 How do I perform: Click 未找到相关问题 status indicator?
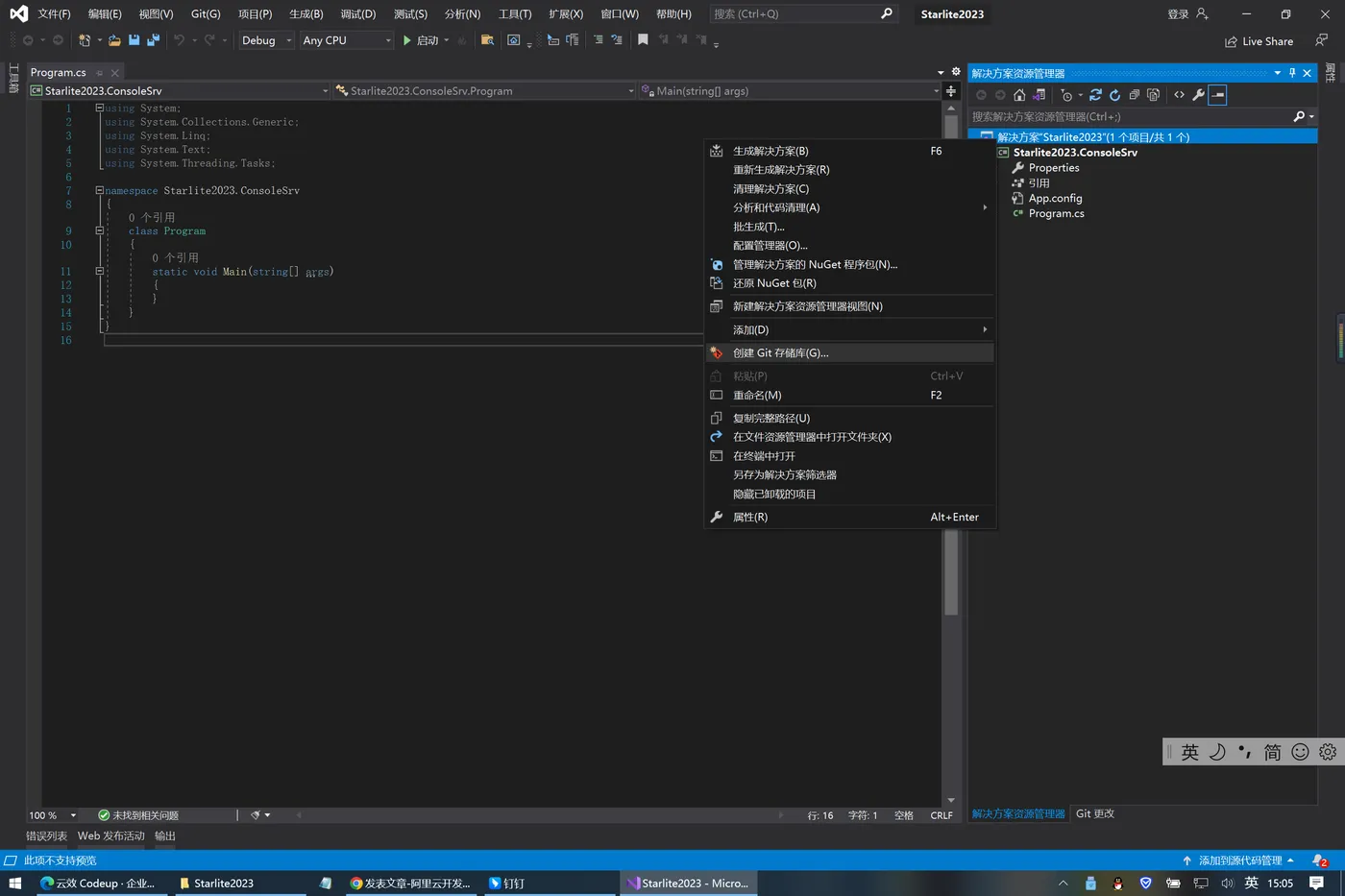pyautogui.click(x=138, y=815)
